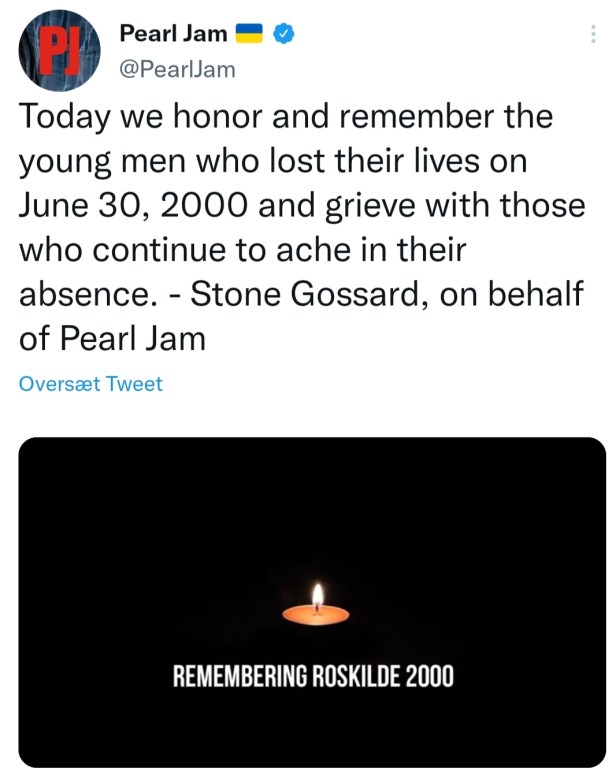Screen dimensions: 616x784
Task: Click the blue verified badge
Action: point(286,36)
